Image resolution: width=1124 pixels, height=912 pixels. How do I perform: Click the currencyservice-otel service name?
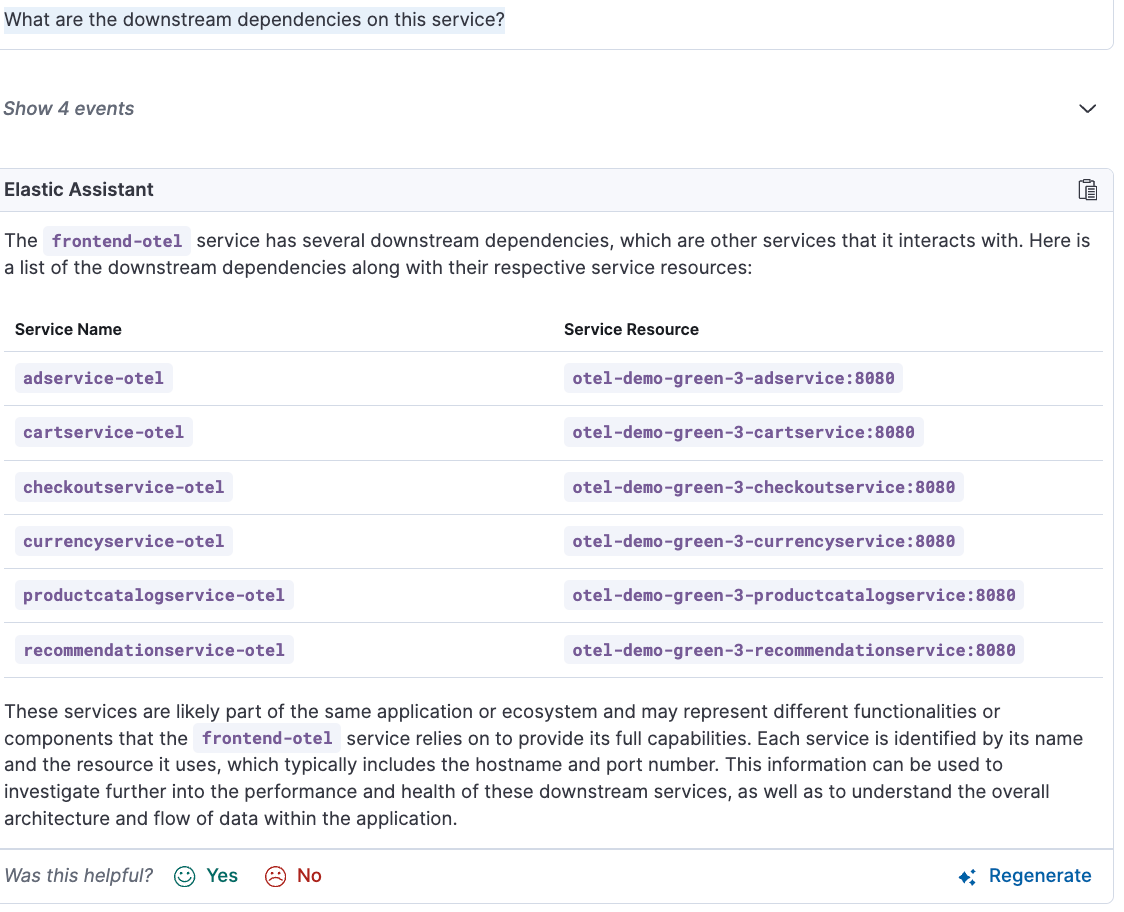pos(124,541)
